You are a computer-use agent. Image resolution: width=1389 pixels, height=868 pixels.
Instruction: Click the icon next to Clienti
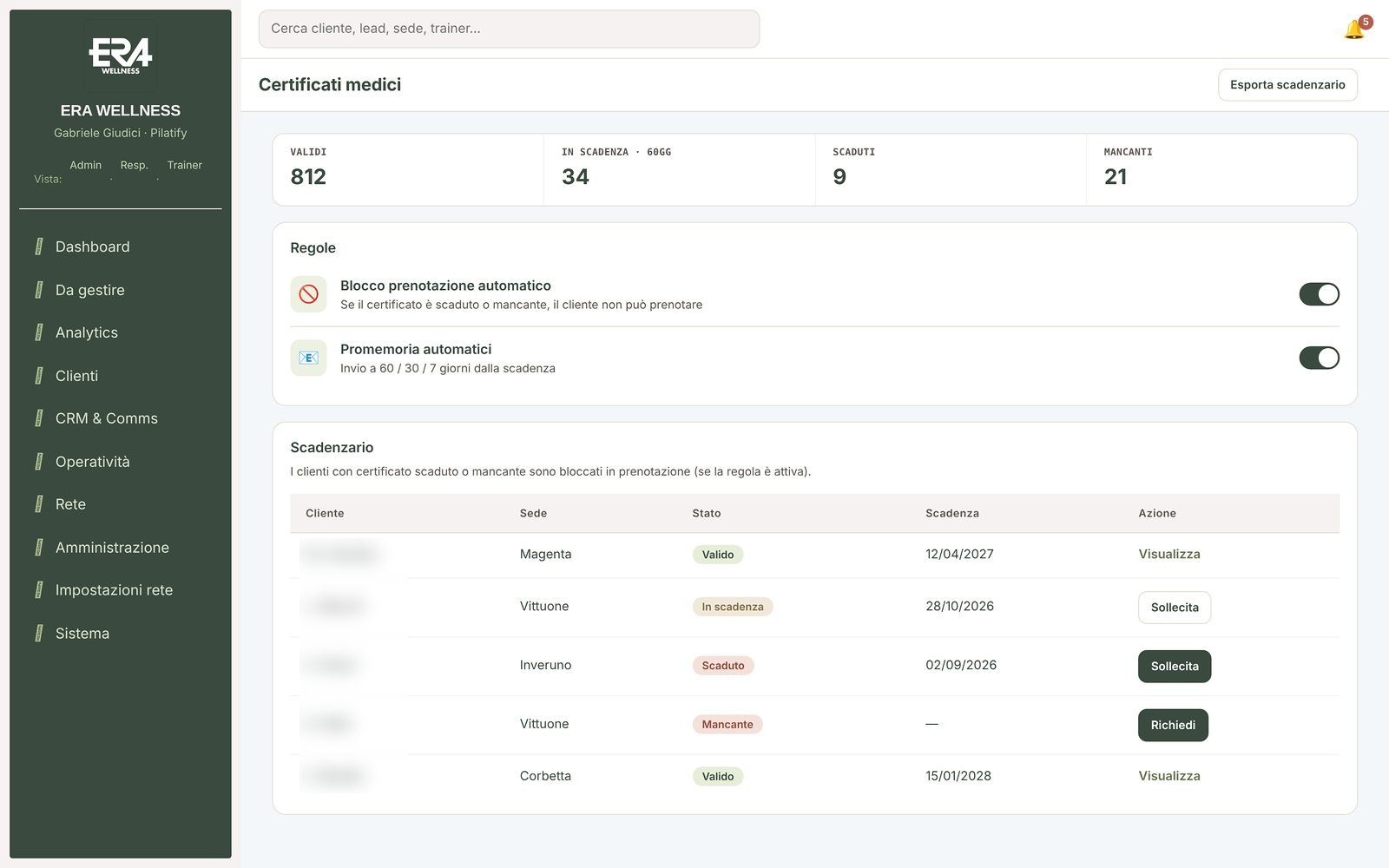click(39, 376)
